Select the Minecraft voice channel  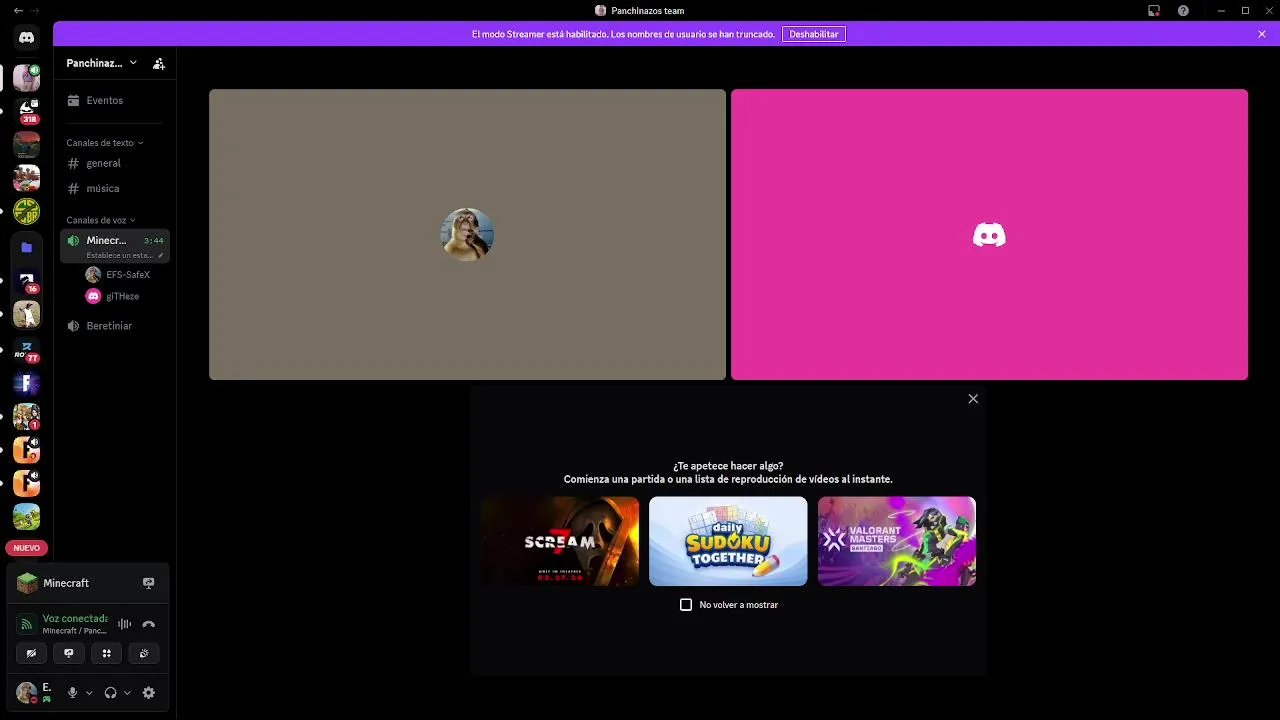click(113, 246)
